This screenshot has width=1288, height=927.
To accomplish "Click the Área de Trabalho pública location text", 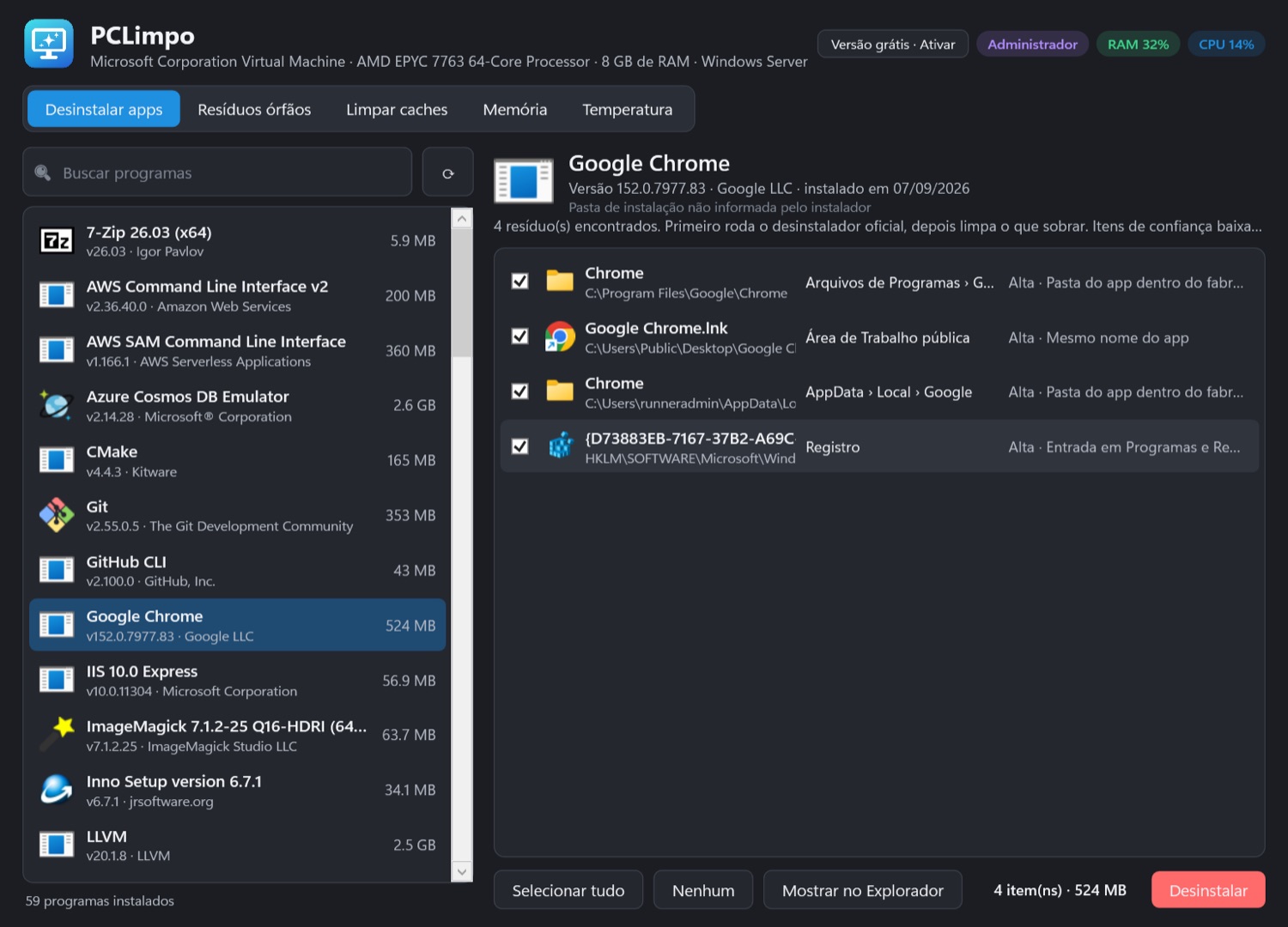I will (x=887, y=337).
